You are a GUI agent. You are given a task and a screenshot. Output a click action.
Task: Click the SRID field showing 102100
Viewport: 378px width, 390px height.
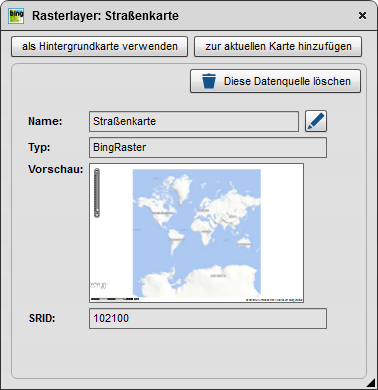point(208,318)
